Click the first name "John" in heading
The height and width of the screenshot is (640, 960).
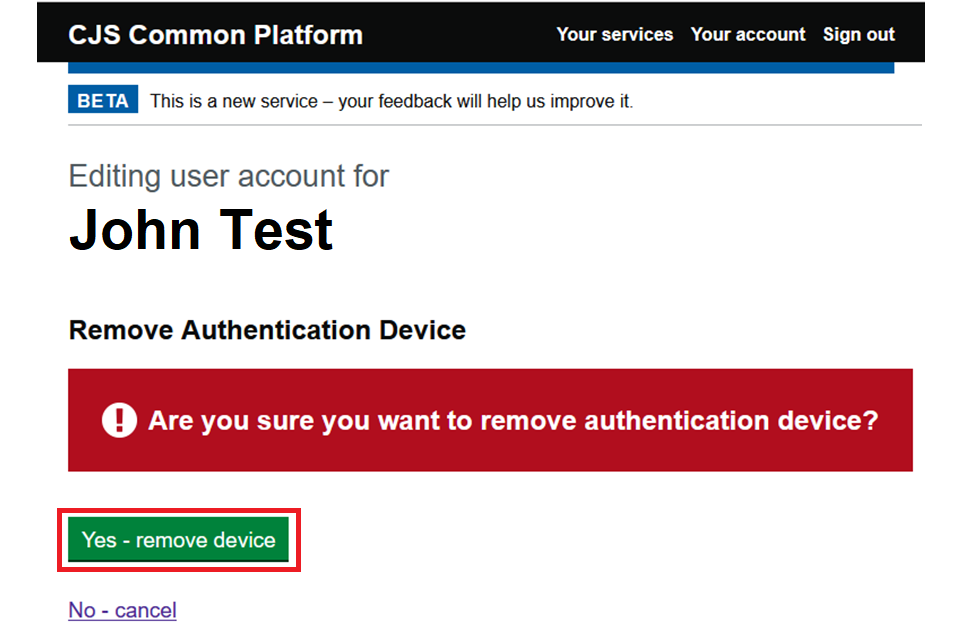(137, 229)
